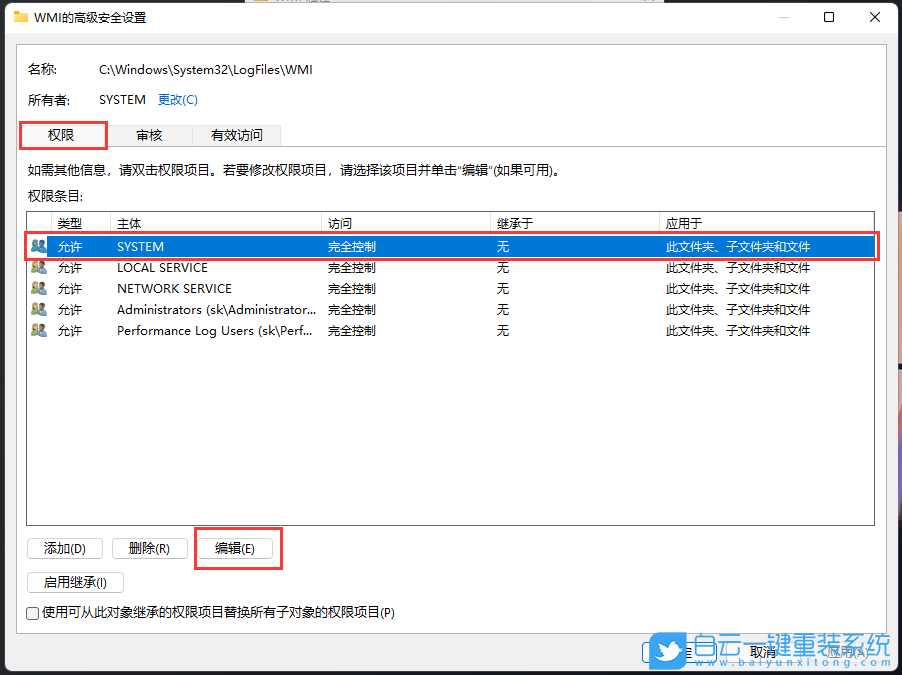Click the 删除(R) button
Viewport: 902px width, 675px height.
click(149, 548)
